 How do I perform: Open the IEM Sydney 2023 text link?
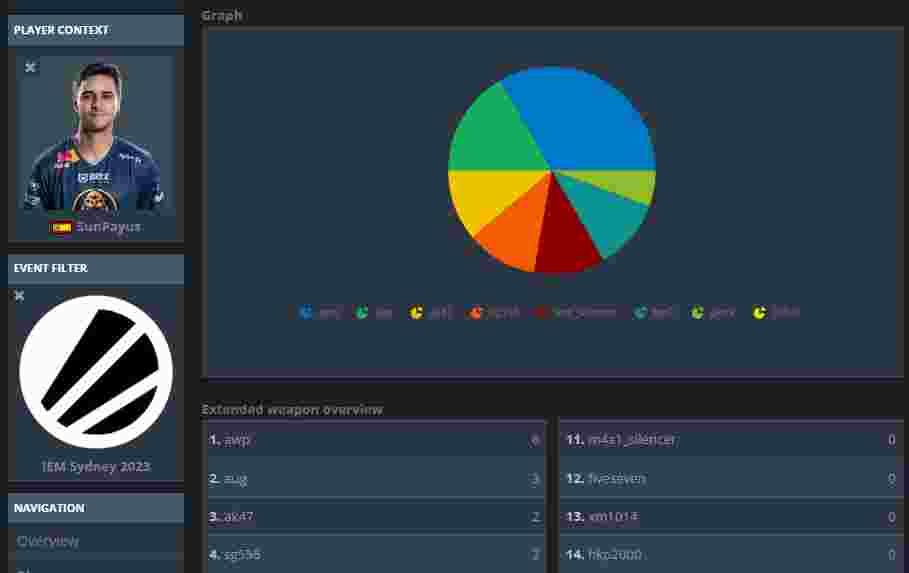tap(96, 466)
